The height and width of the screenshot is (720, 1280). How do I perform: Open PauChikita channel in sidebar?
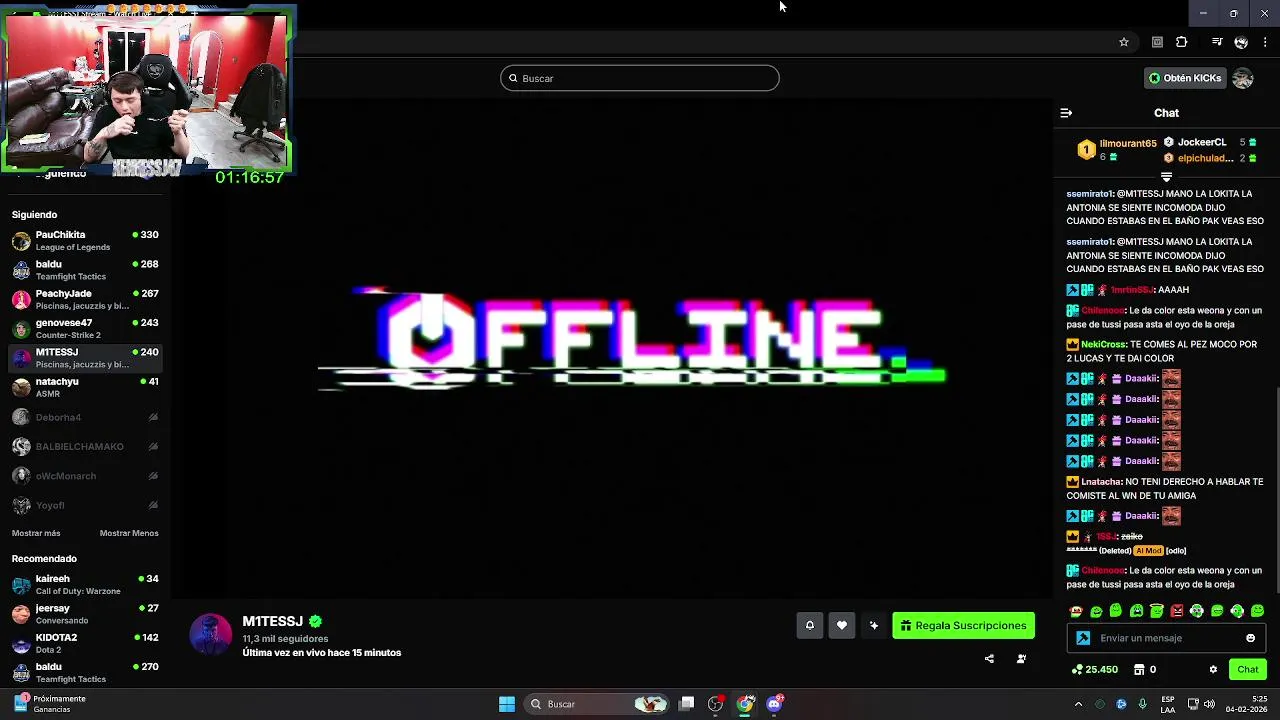(85, 241)
